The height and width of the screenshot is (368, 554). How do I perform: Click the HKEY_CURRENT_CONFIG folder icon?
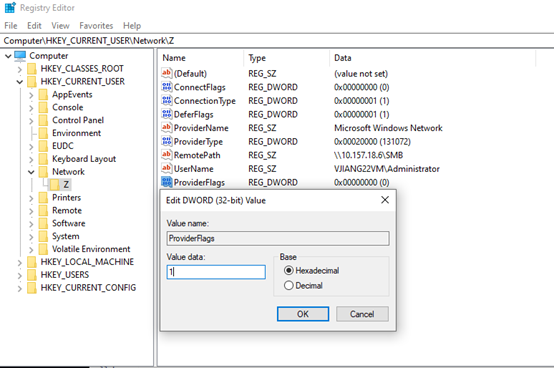pyautogui.click(x=32, y=288)
